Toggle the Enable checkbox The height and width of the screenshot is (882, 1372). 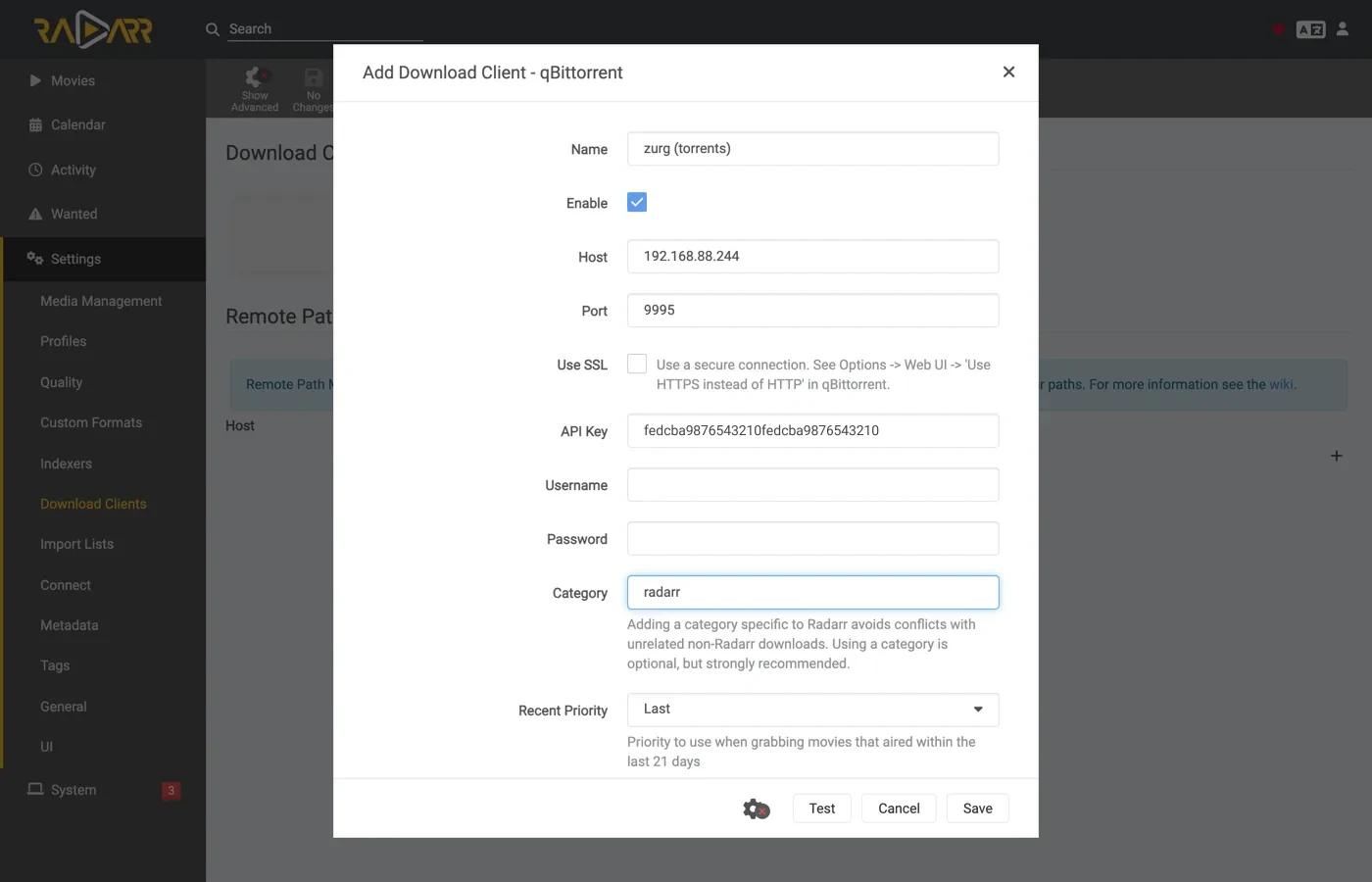(637, 202)
